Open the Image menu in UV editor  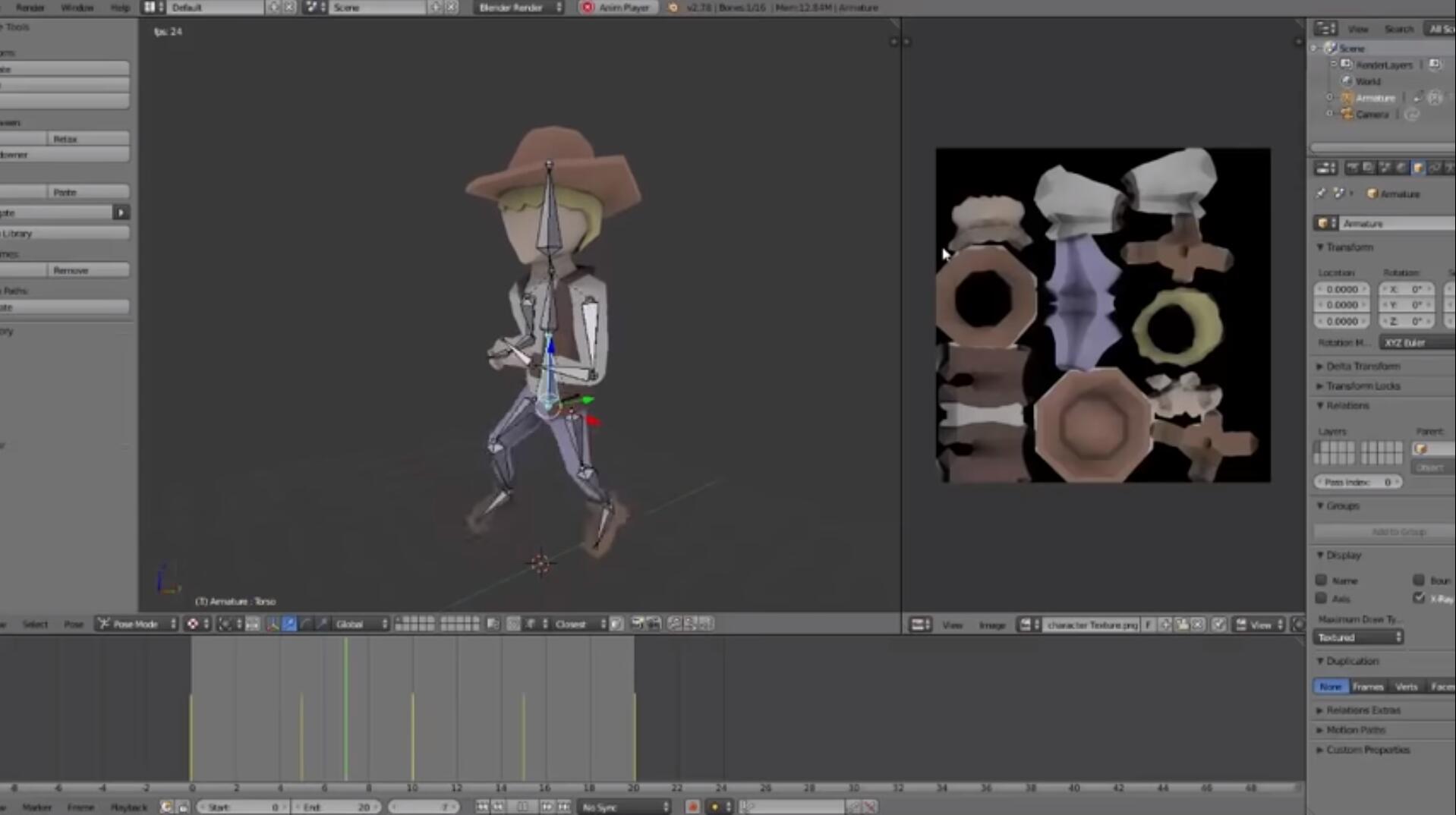pyautogui.click(x=991, y=625)
